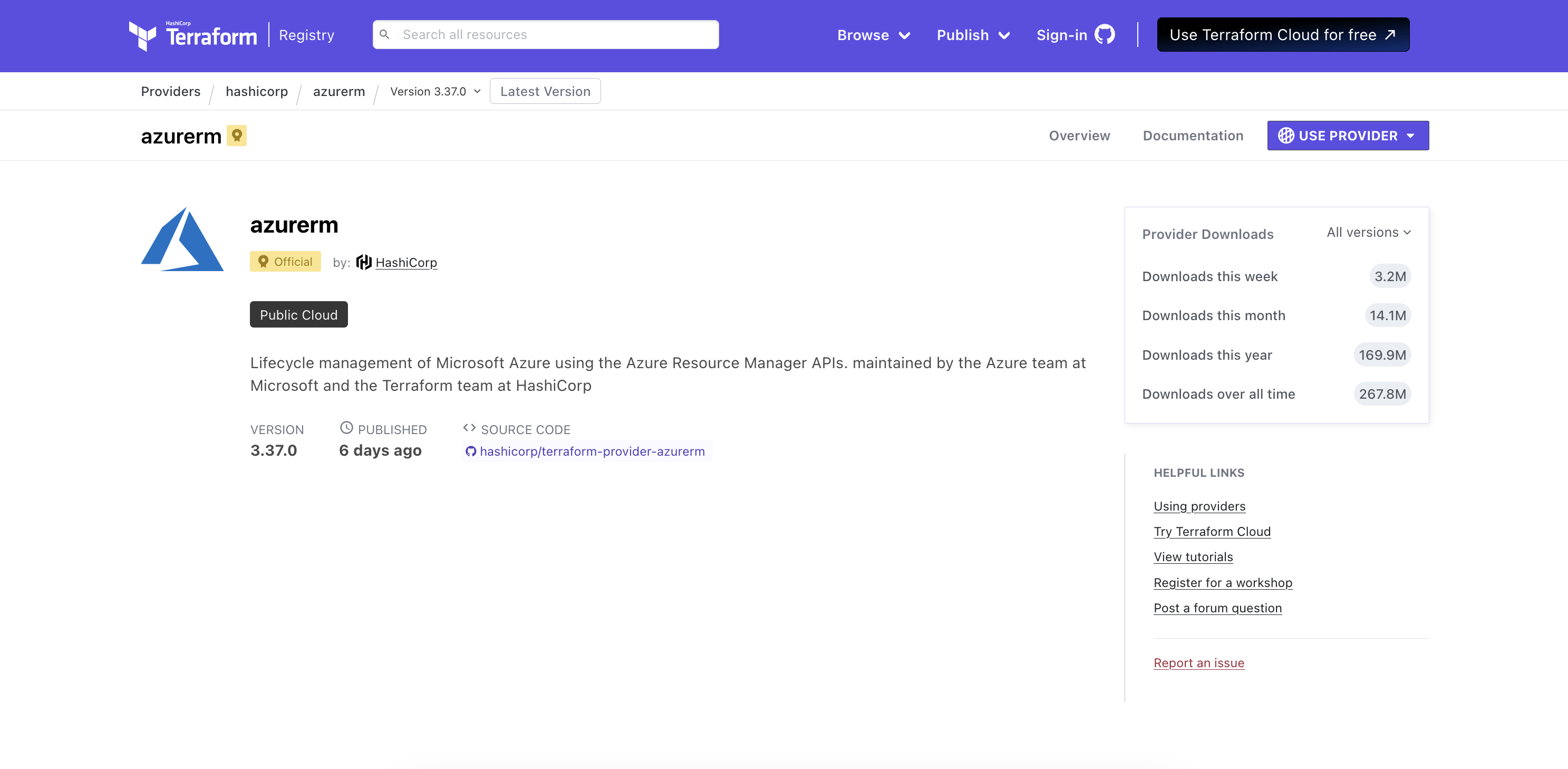
Task: Go to hashicorp breadcrumb
Action: pos(257,91)
